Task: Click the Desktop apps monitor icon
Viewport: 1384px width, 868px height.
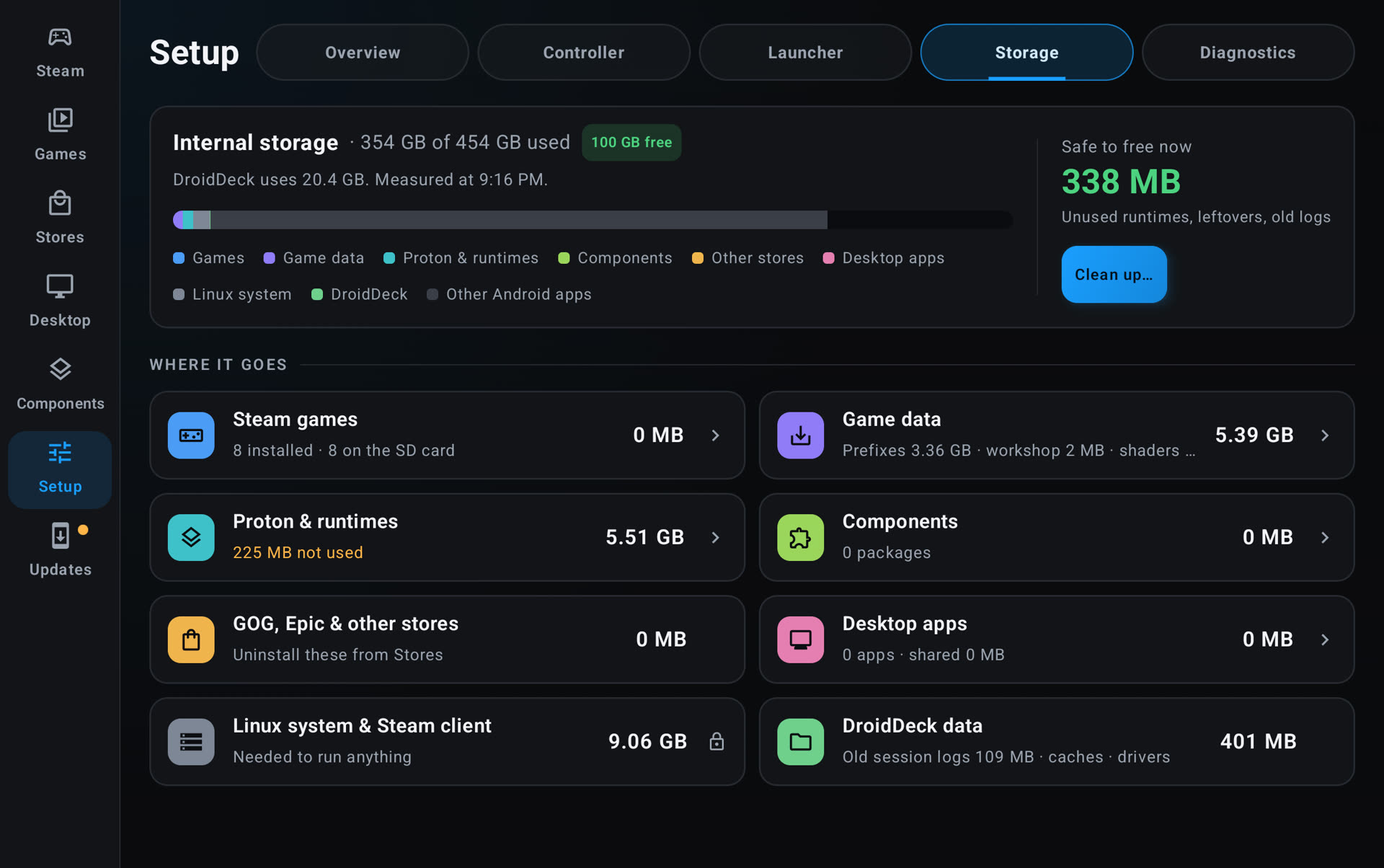Action: point(800,639)
